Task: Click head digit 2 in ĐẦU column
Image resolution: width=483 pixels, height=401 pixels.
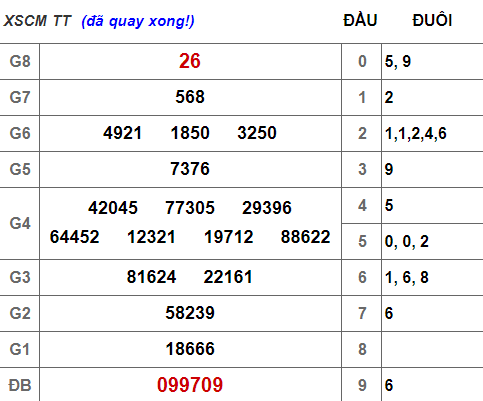Action: pos(362,133)
